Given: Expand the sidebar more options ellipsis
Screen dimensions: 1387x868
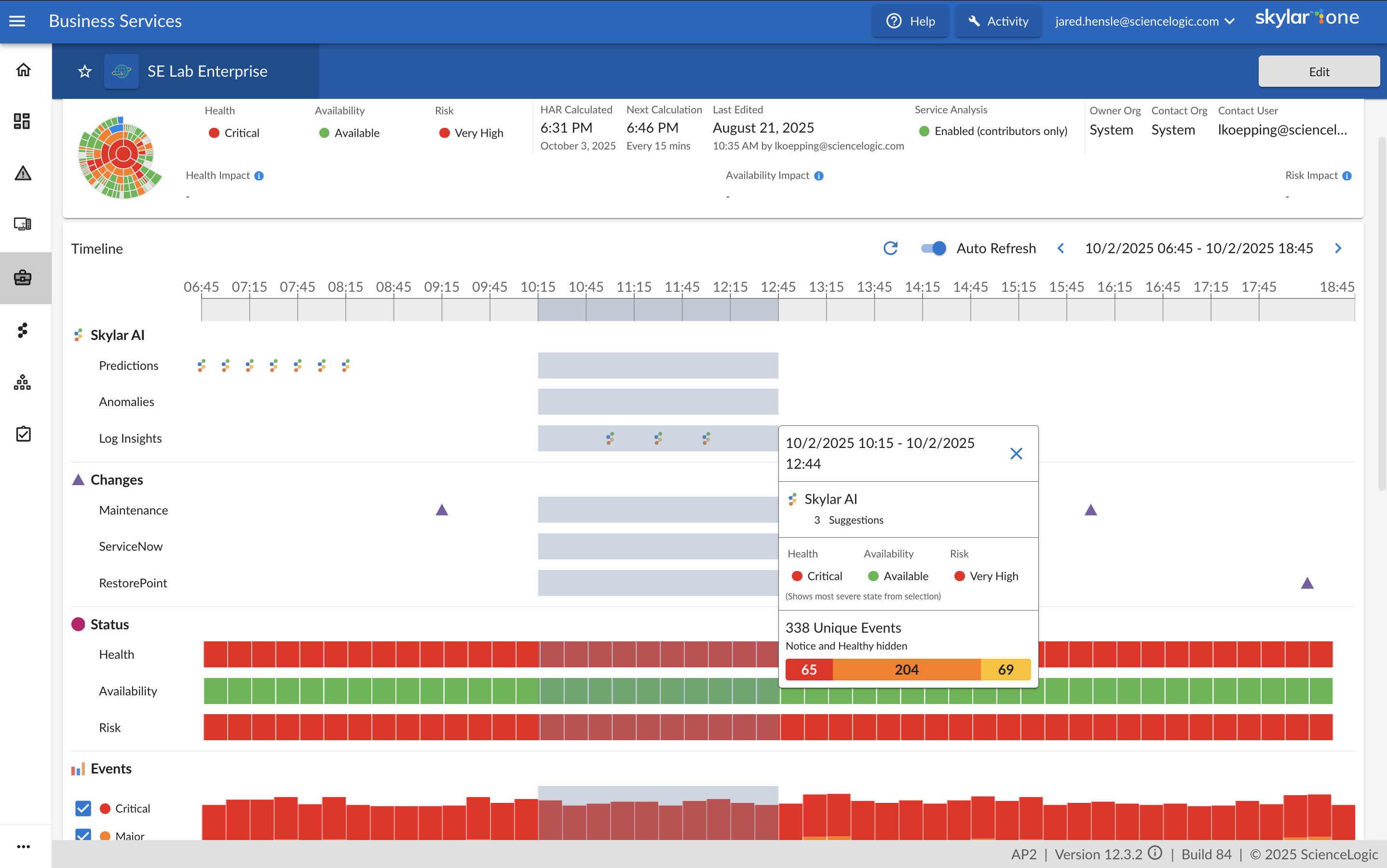Looking at the screenshot, I should click(23, 846).
